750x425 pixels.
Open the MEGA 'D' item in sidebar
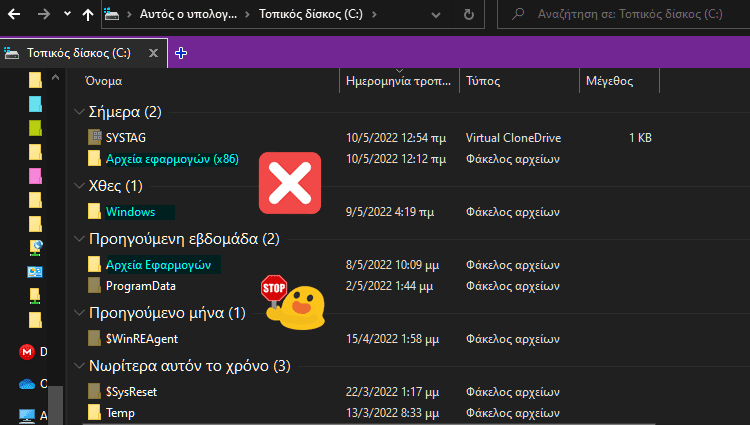pos(33,352)
